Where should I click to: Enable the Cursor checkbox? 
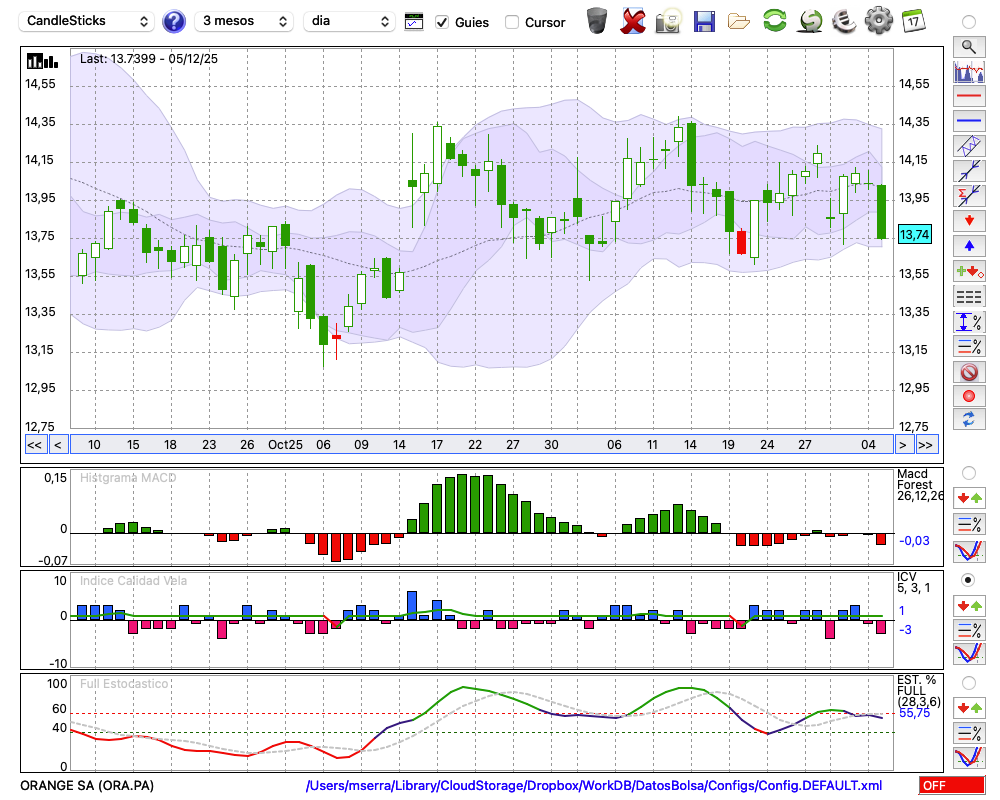coord(512,22)
